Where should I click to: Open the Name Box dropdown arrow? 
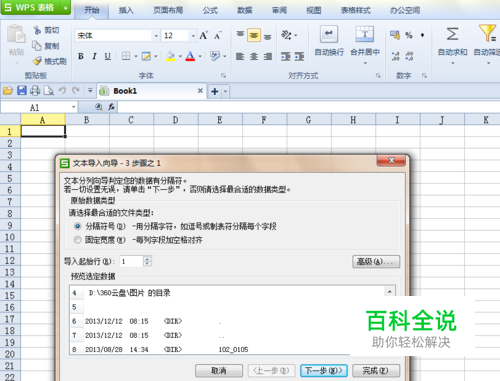tap(74, 107)
